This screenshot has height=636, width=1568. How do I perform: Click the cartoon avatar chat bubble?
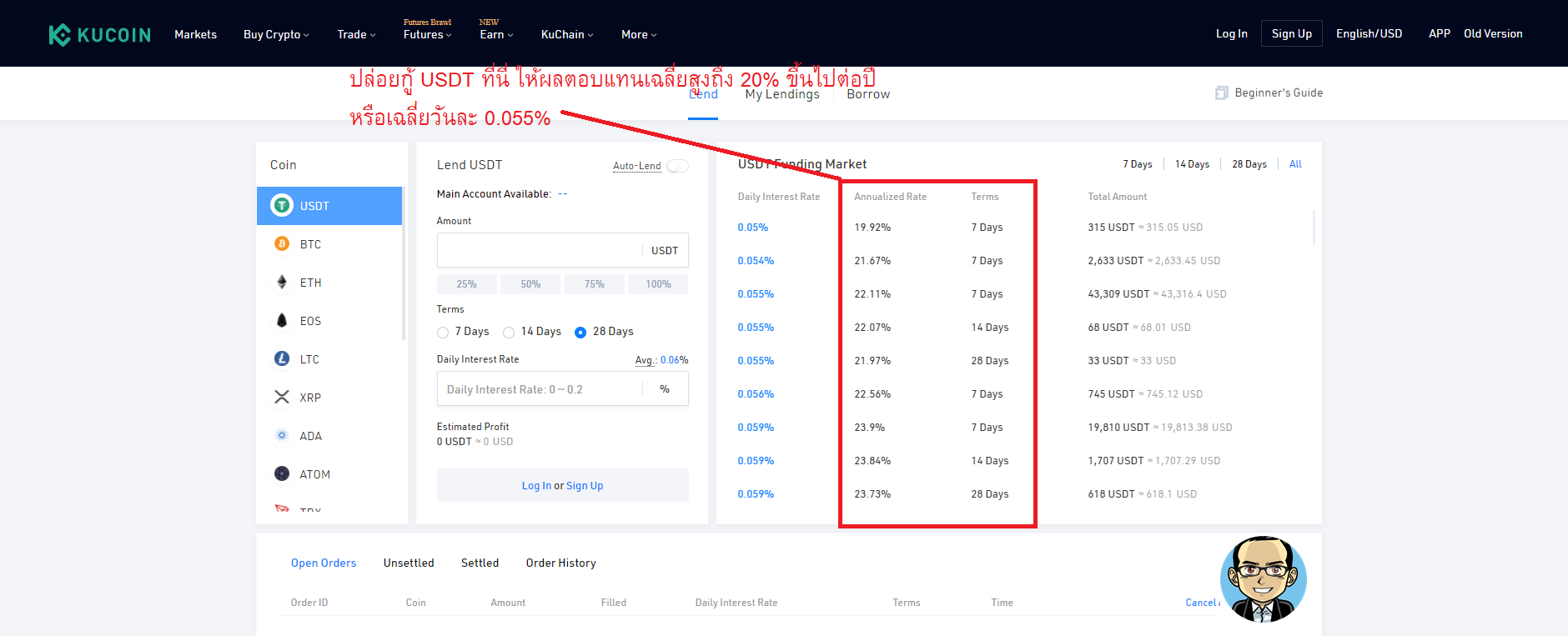1263,579
